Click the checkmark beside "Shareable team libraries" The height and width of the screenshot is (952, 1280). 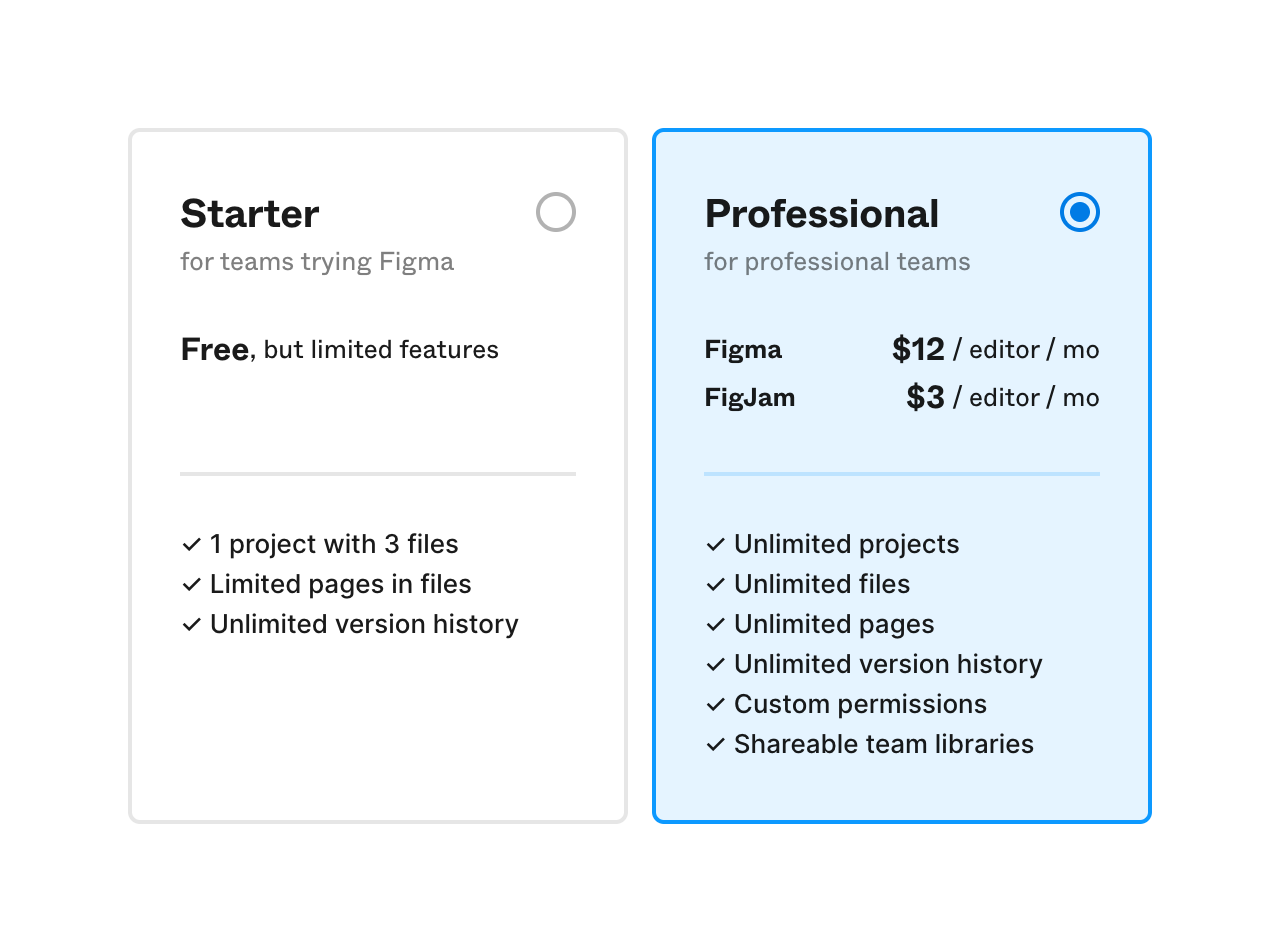pyautogui.click(x=715, y=744)
